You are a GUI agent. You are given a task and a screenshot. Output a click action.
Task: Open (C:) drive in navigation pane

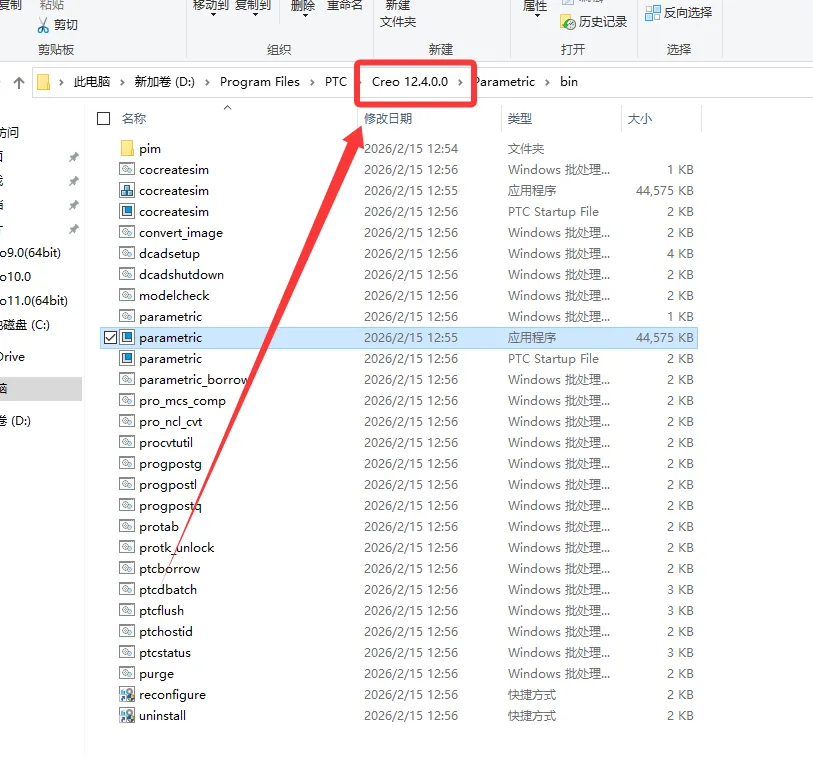click(25, 325)
